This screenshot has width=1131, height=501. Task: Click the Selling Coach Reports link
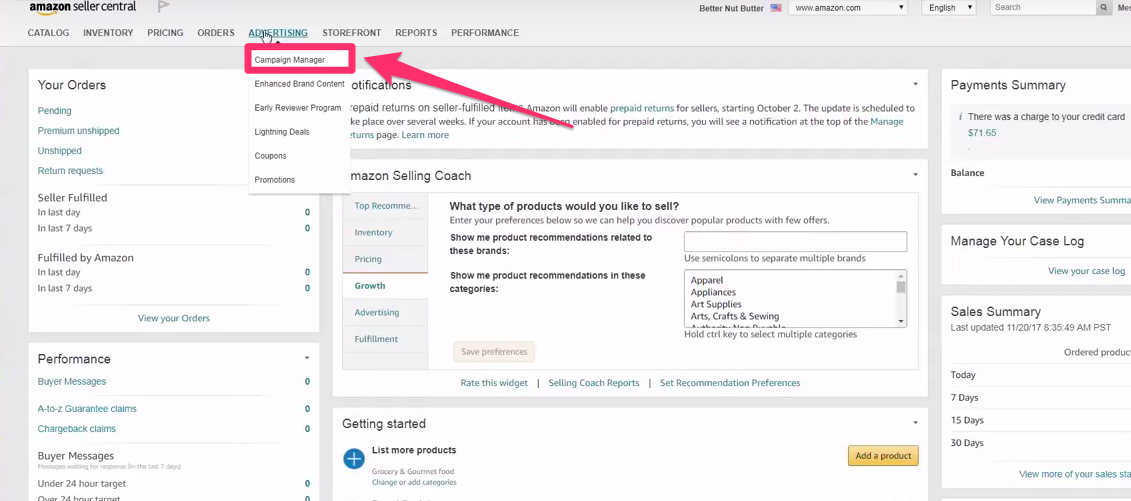coord(593,383)
